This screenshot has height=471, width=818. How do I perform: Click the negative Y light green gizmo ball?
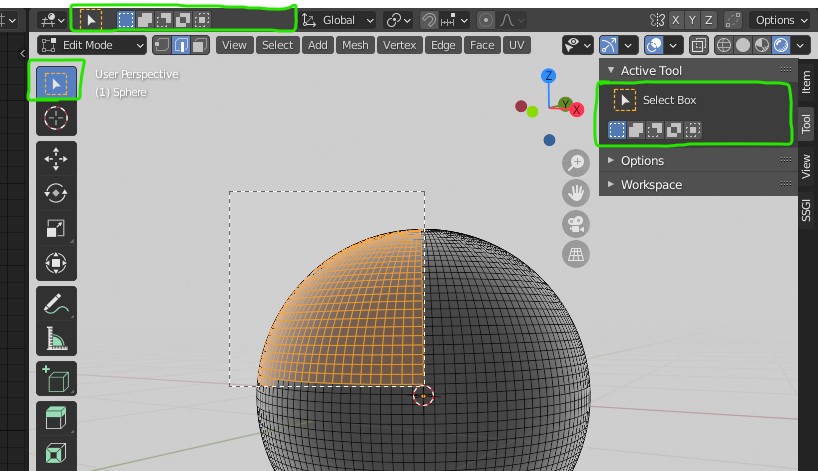pyautogui.click(x=532, y=112)
